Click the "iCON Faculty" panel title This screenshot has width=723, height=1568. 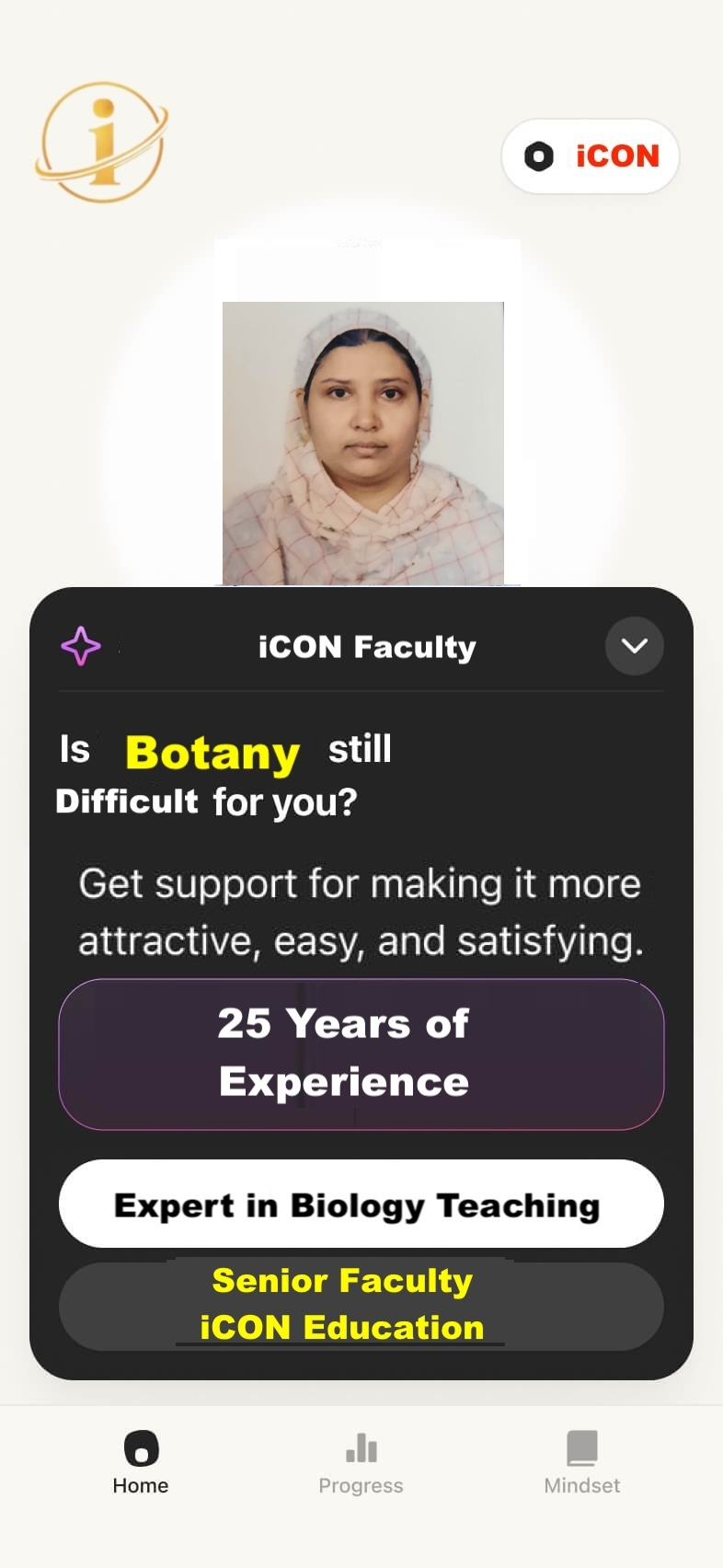pyautogui.click(x=367, y=647)
